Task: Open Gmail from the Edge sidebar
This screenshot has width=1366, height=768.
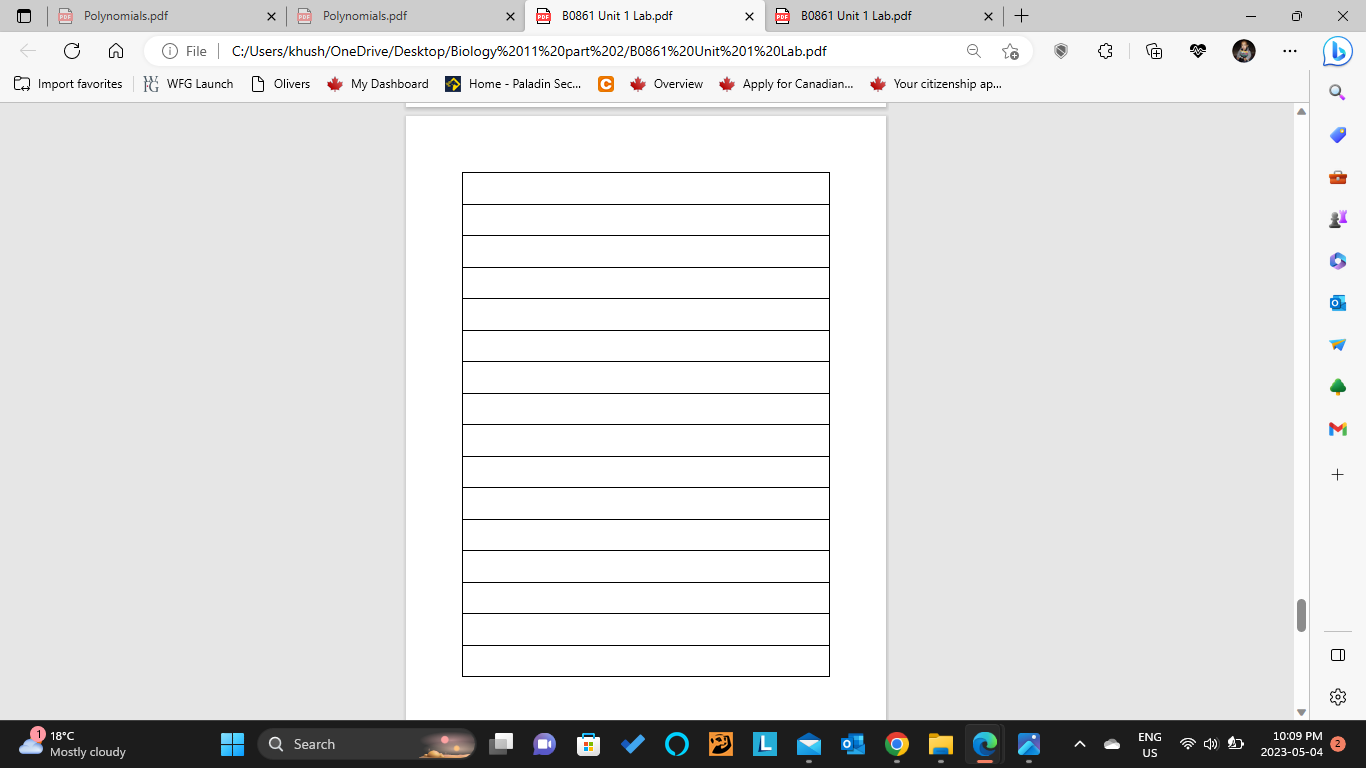Action: (1337, 428)
